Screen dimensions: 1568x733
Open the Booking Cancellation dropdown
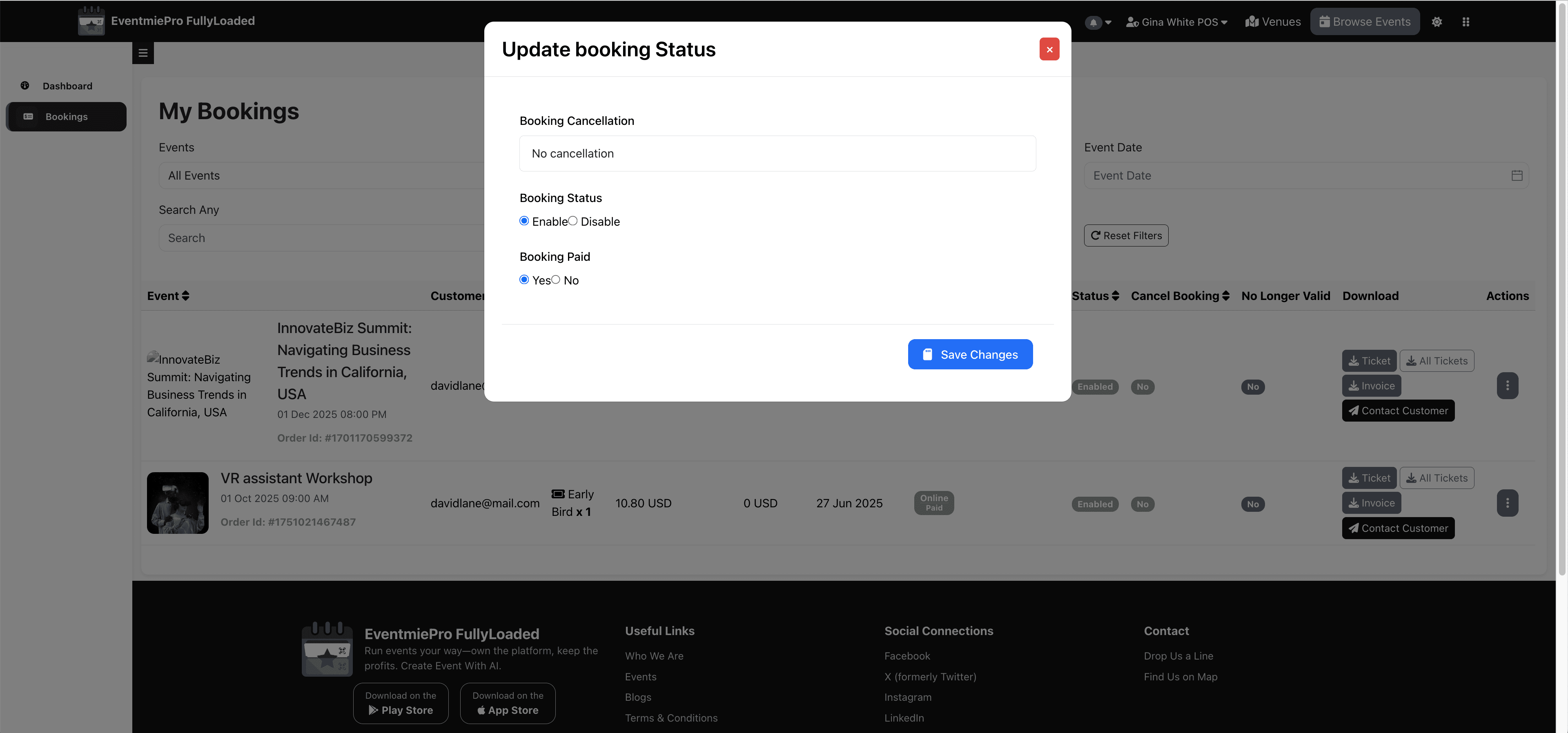point(777,153)
